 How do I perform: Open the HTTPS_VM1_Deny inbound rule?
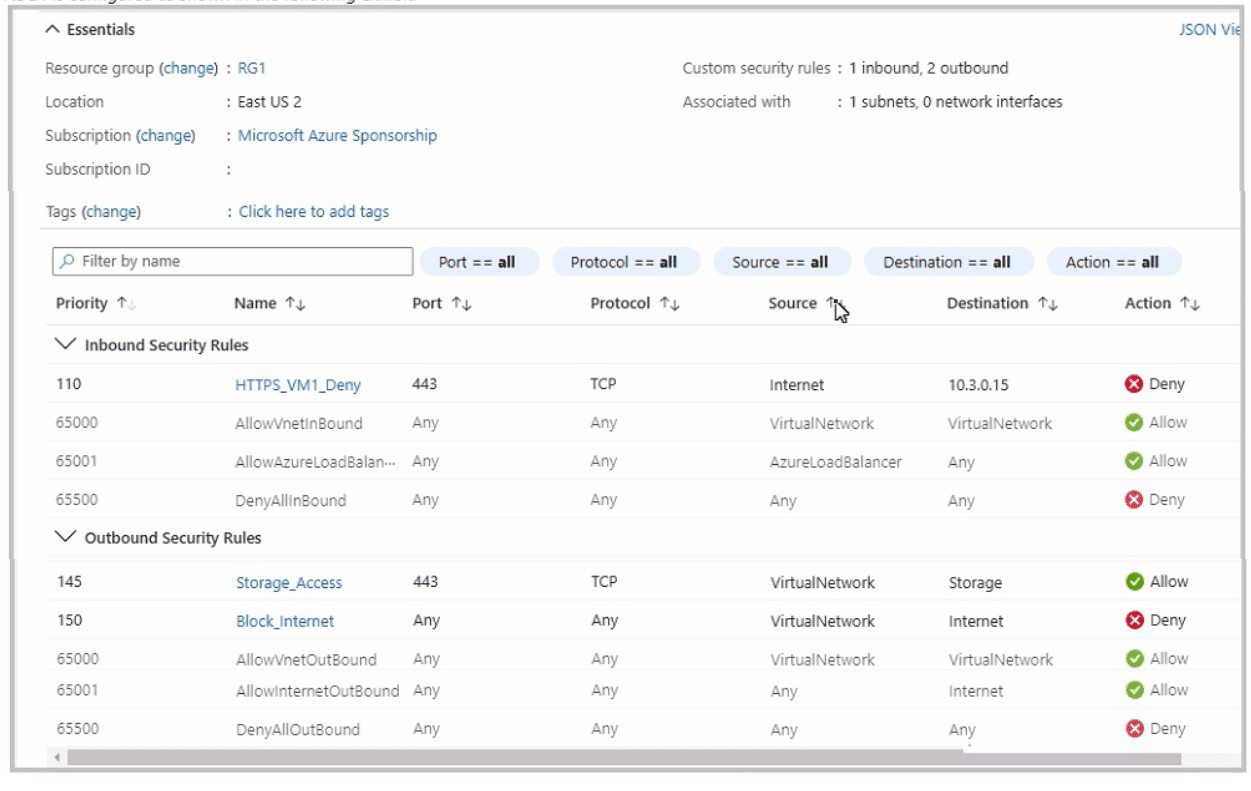298,385
